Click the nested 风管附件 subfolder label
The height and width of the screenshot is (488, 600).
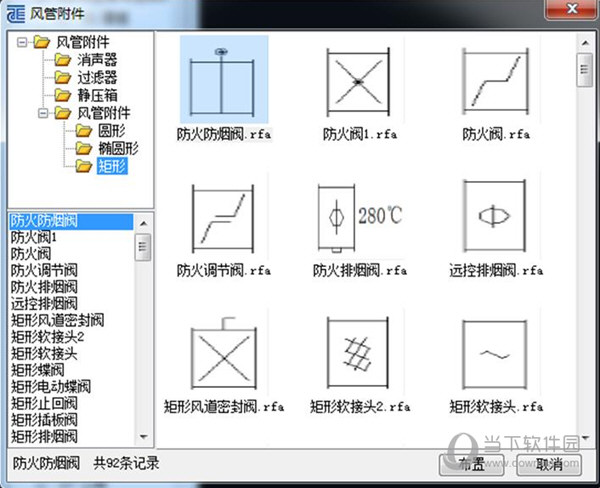(104, 113)
